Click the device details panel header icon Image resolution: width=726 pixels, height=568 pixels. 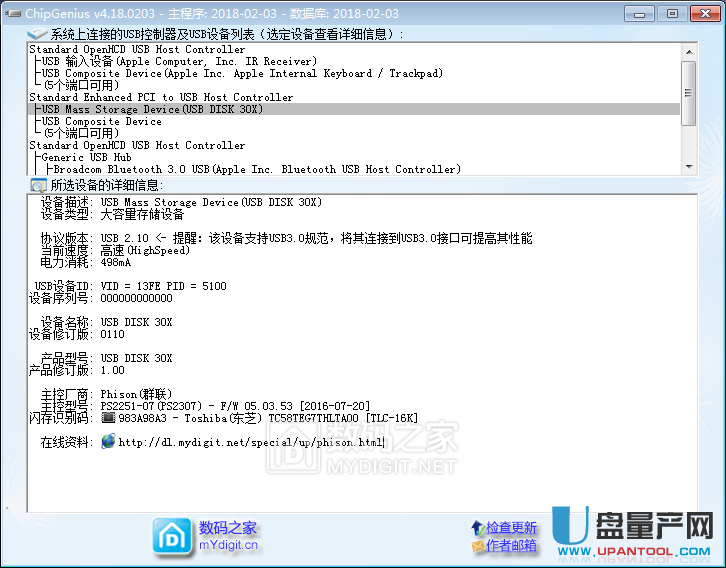[x=38, y=185]
